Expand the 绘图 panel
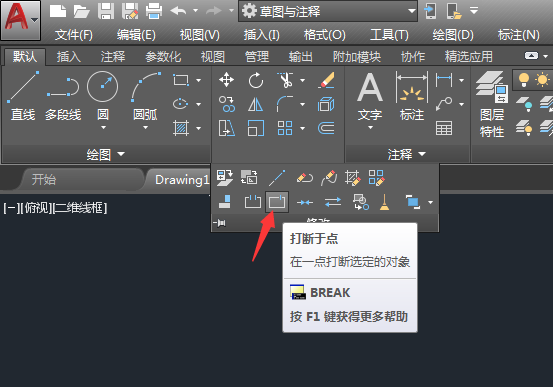Viewport: 553px width, 387px height. coord(105,154)
